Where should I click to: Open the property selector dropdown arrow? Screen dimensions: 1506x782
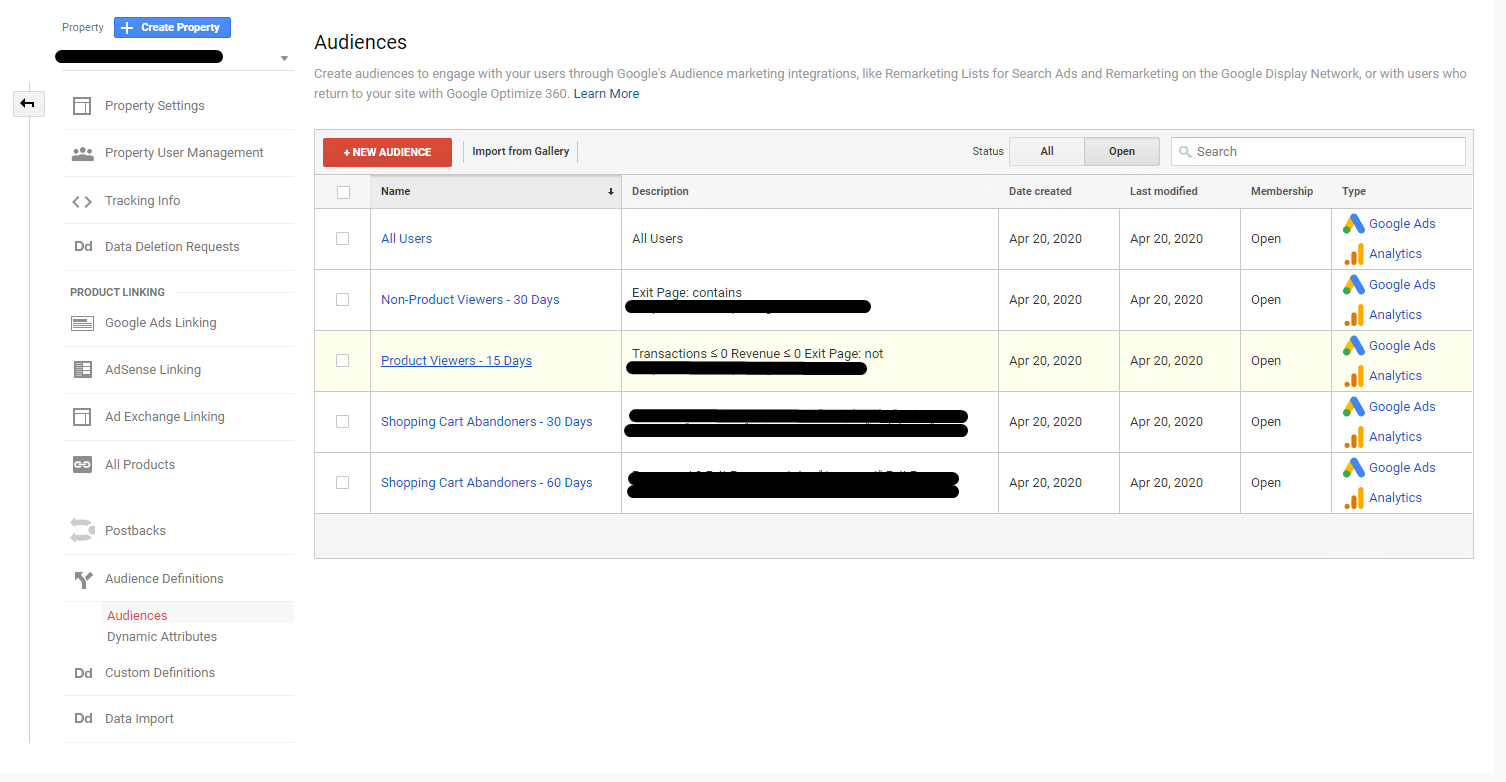pos(284,59)
